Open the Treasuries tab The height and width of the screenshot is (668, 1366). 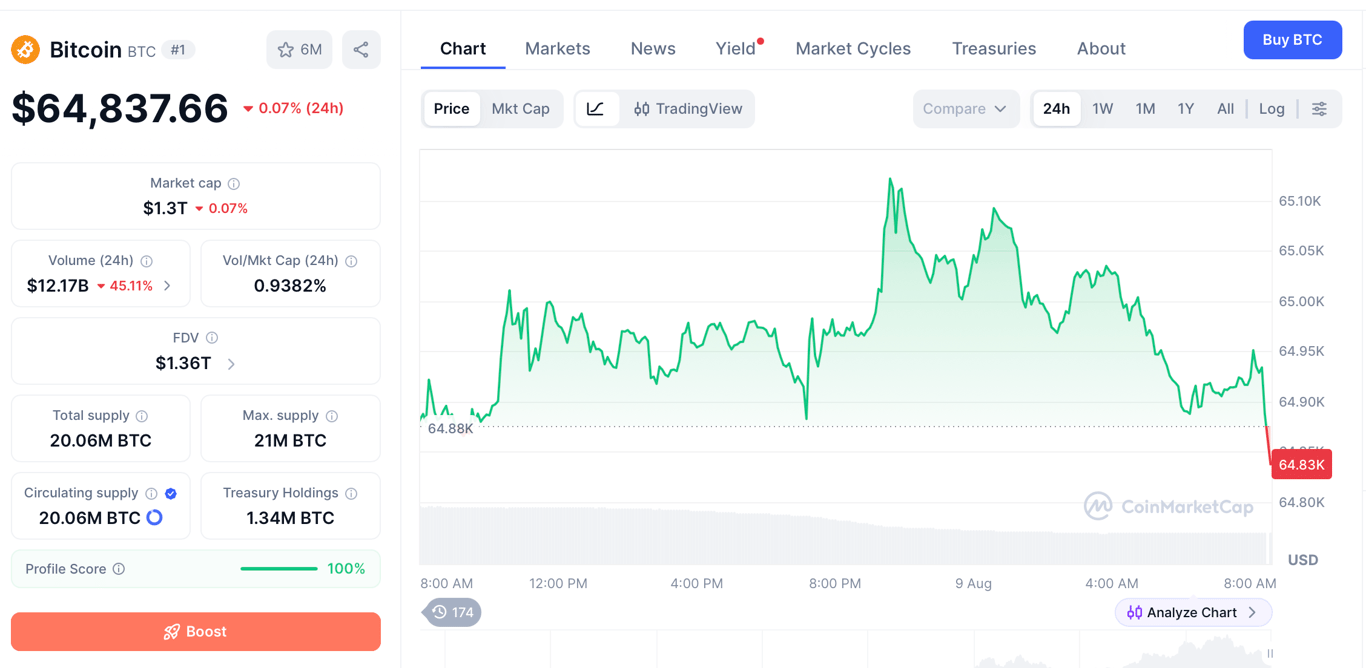coord(994,48)
